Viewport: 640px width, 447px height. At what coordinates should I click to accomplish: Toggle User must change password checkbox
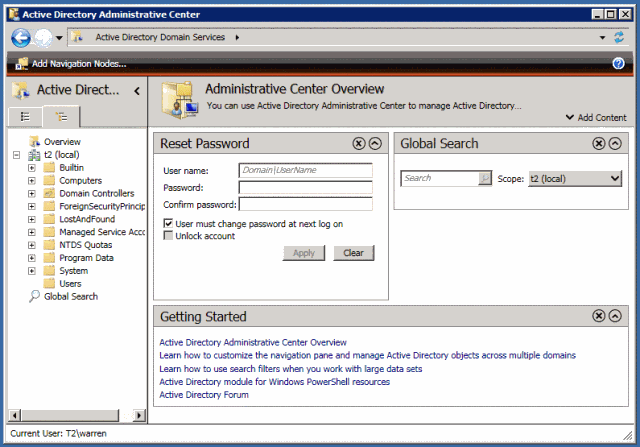tap(168, 223)
